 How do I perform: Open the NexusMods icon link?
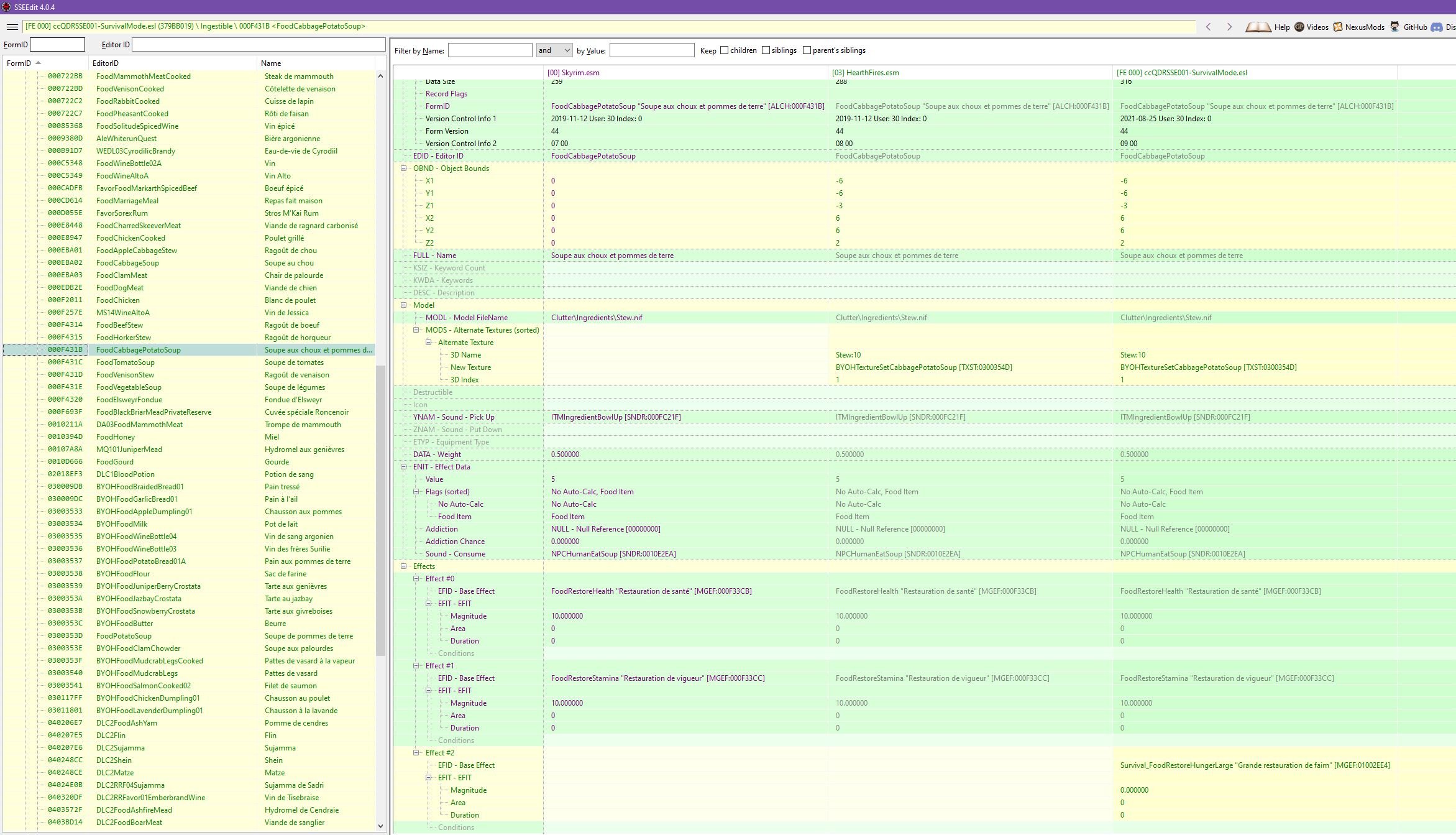pos(1337,27)
